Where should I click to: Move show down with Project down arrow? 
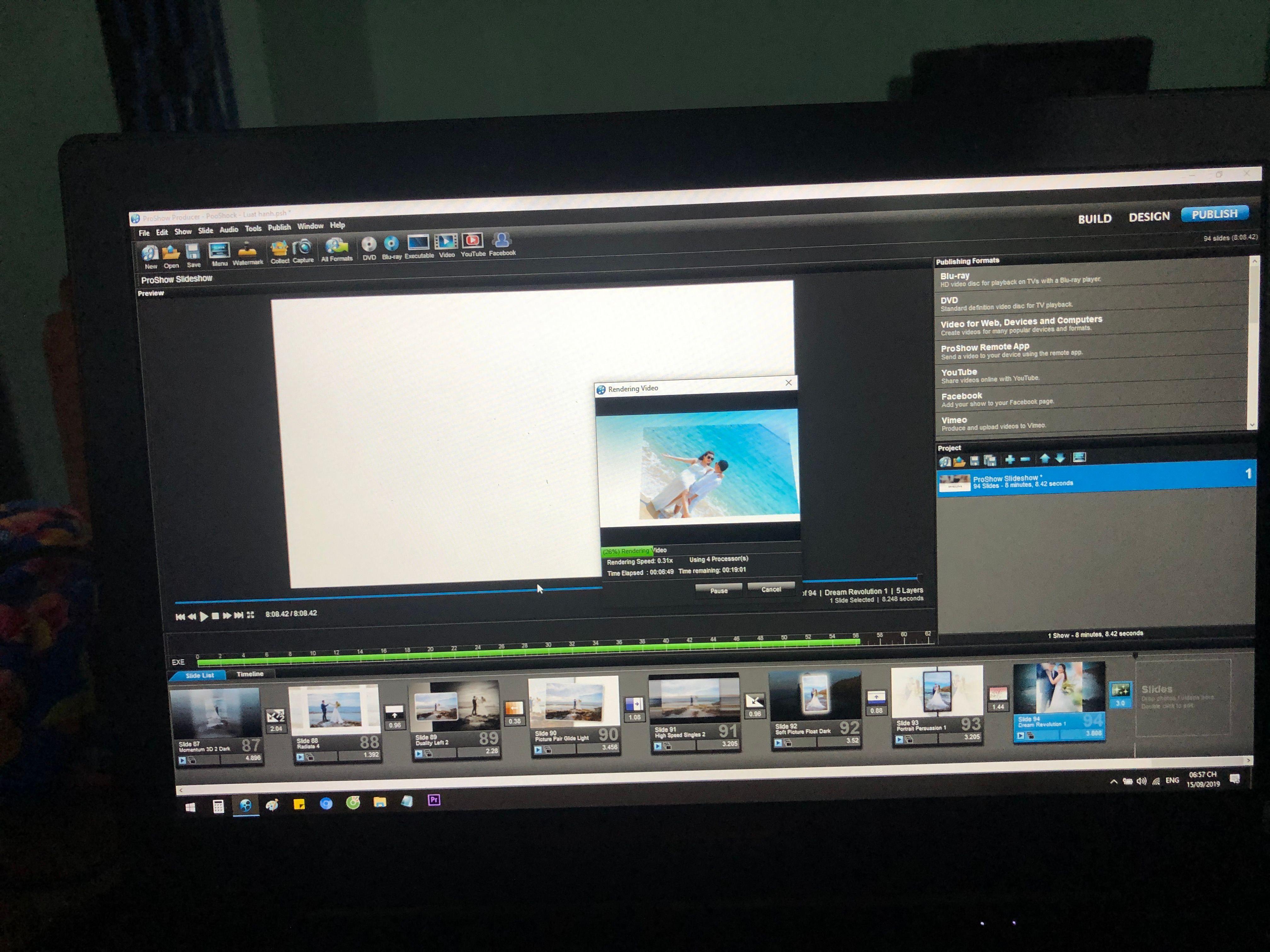(1061, 458)
